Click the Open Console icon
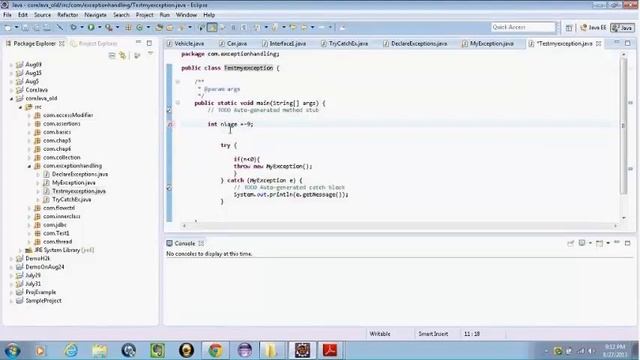640x360 pixels. (x=599, y=243)
